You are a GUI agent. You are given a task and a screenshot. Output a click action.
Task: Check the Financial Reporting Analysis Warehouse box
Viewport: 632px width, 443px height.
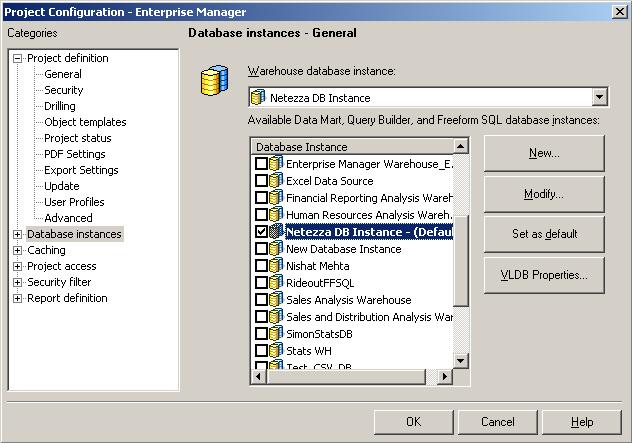[261, 198]
